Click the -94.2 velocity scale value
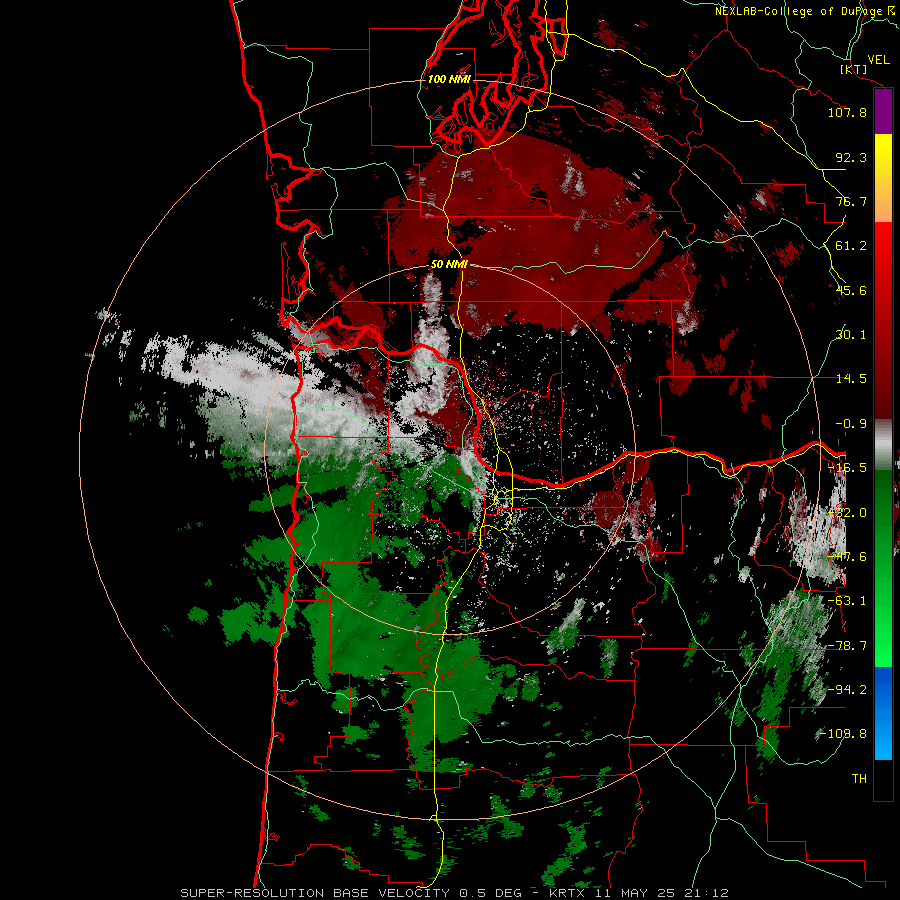The height and width of the screenshot is (900, 900). pos(847,690)
